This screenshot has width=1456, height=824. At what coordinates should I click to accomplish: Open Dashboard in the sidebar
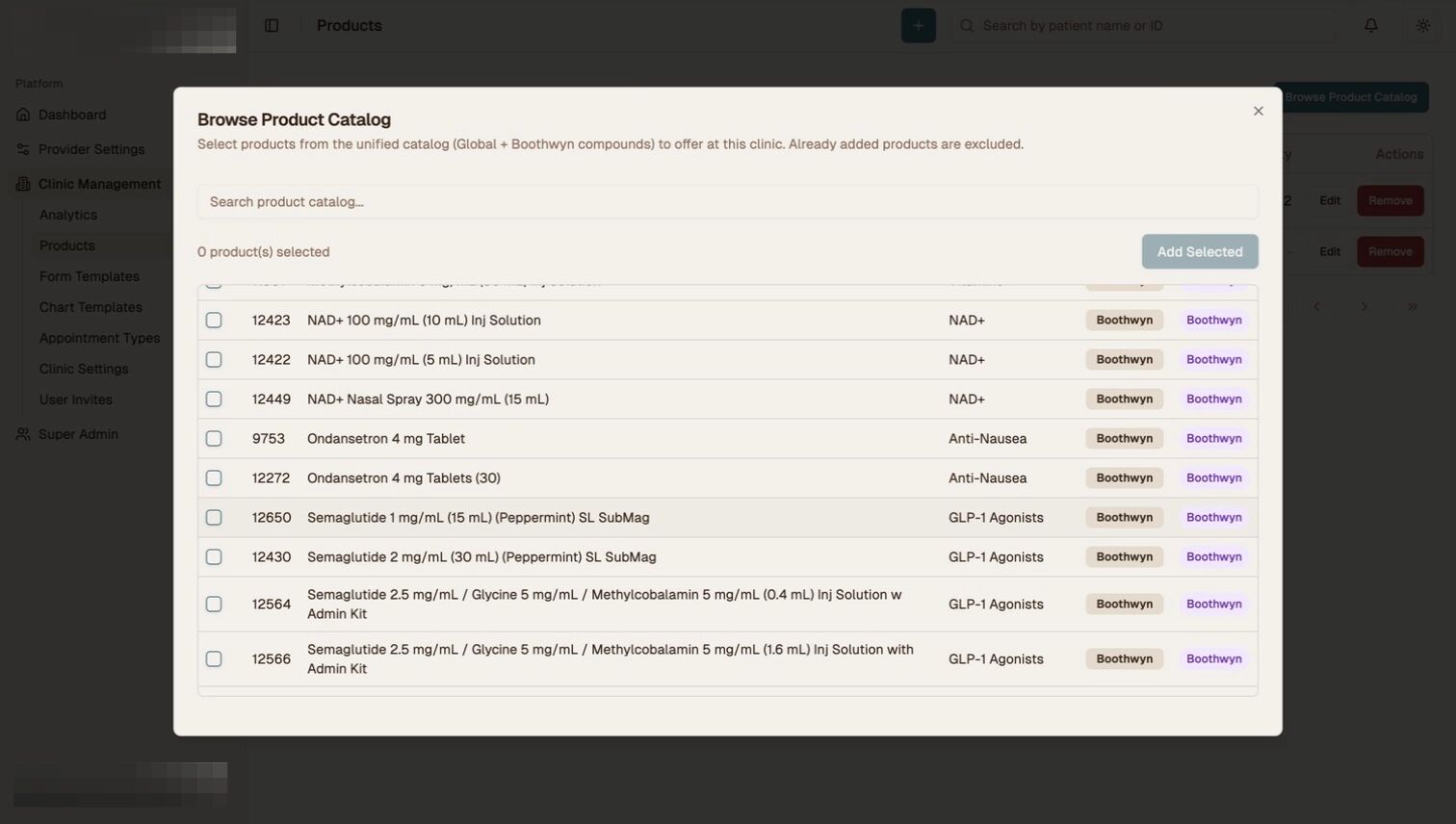(72, 115)
